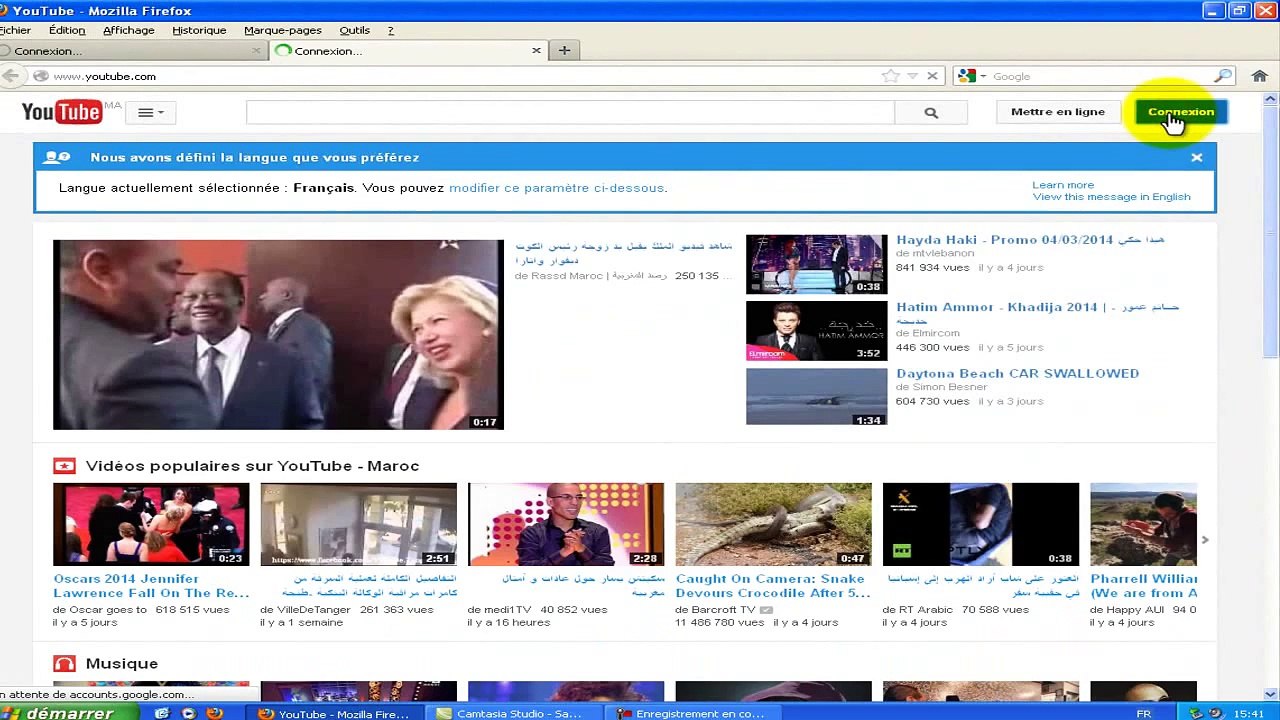The width and height of the screenshot is (1280, 720).
Task: Open the RT Arabic 0:38 video thumbnail
Action: [981, 525]
